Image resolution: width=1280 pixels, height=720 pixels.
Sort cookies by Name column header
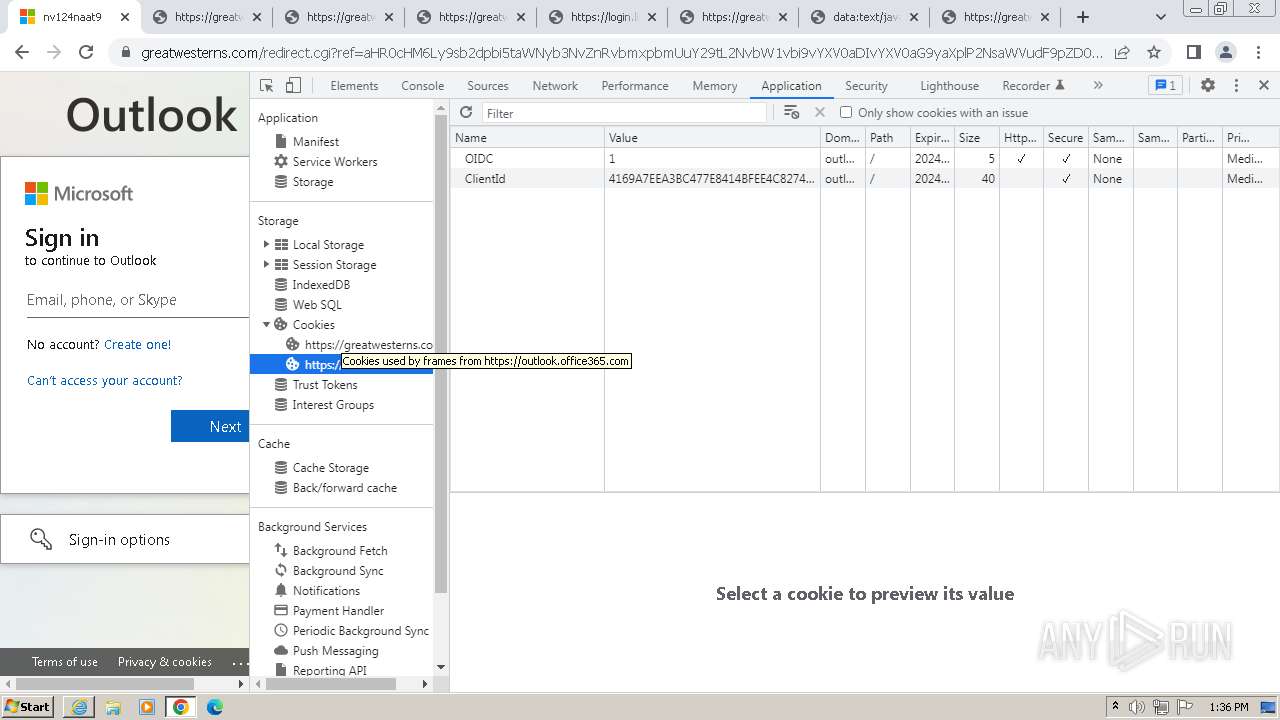click(x=528, y=138)
